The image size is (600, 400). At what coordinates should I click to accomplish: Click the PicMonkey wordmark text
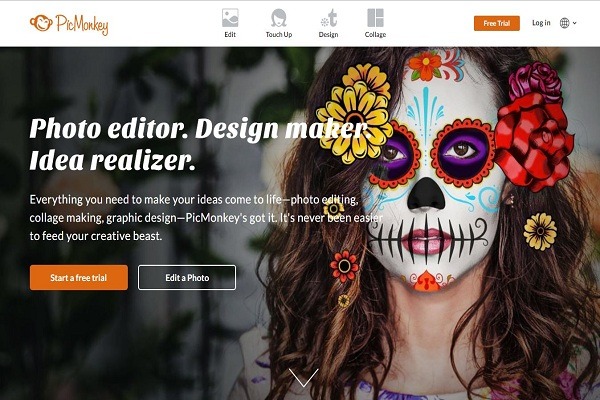coord(82,24)
